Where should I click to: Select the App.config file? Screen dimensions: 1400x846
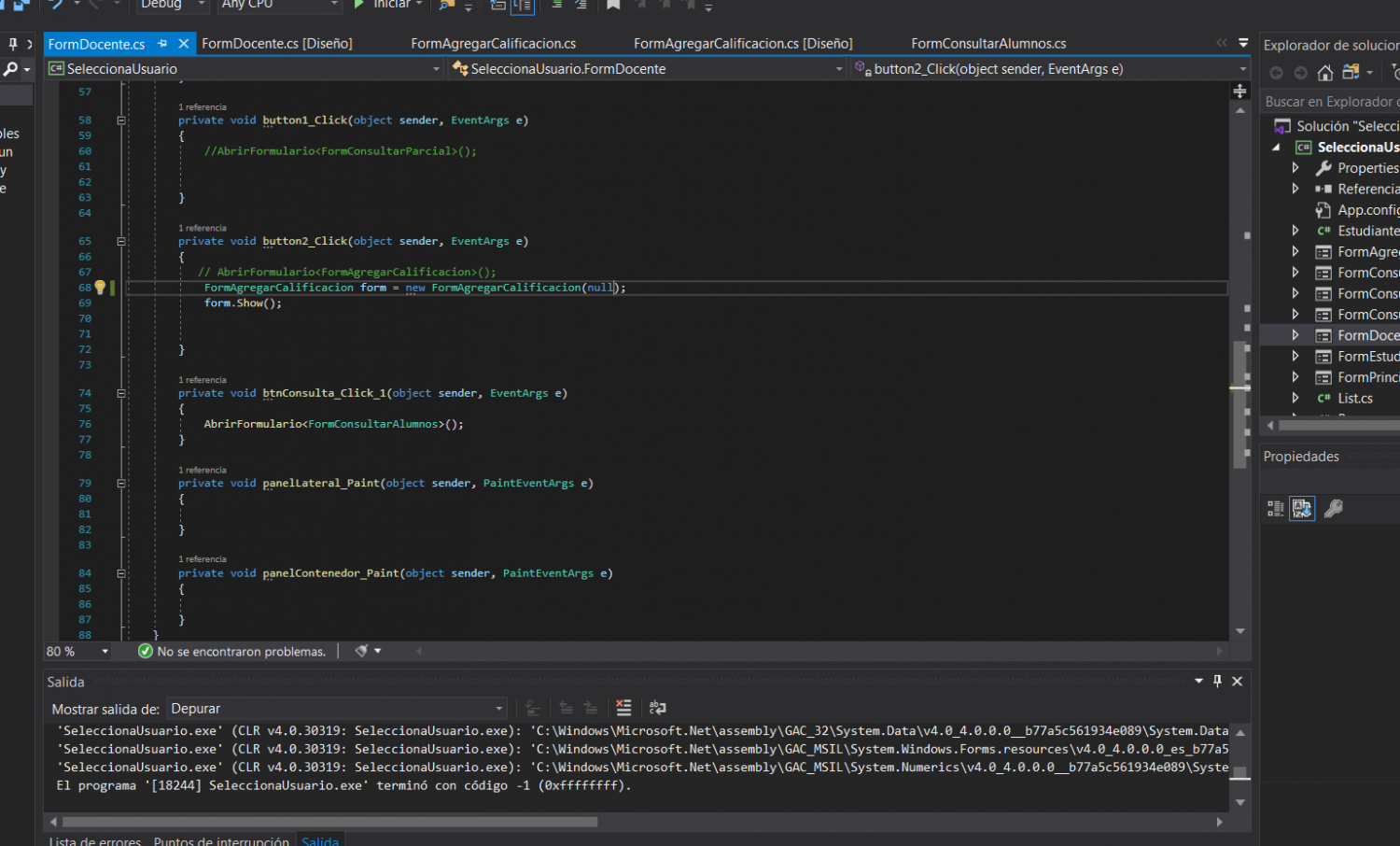(x=1358, y=210)
